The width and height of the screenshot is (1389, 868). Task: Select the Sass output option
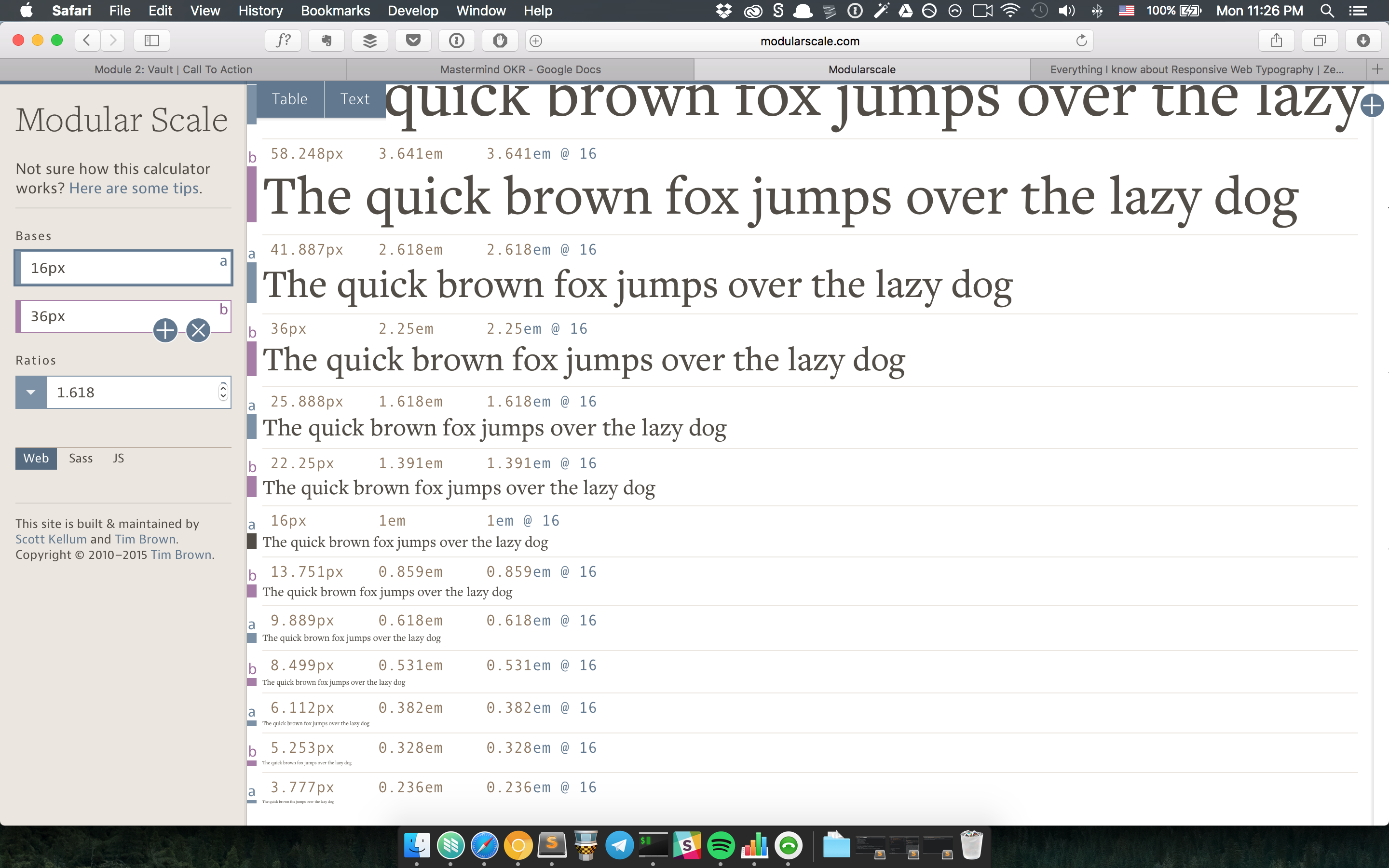tap(81, 458)
